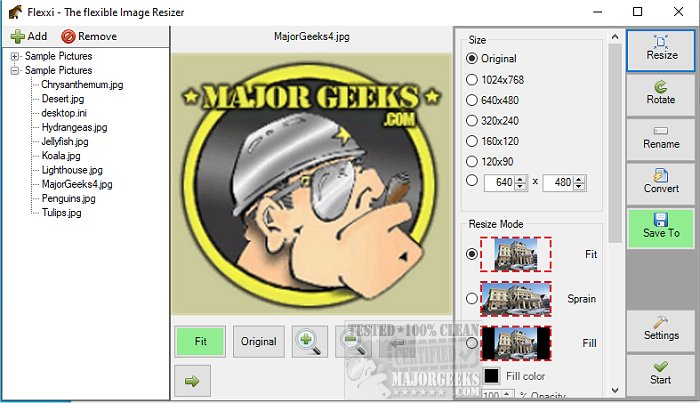700x403 pixels.
Task: Decrease the custom width value
Action: click(x=520, y=186)
